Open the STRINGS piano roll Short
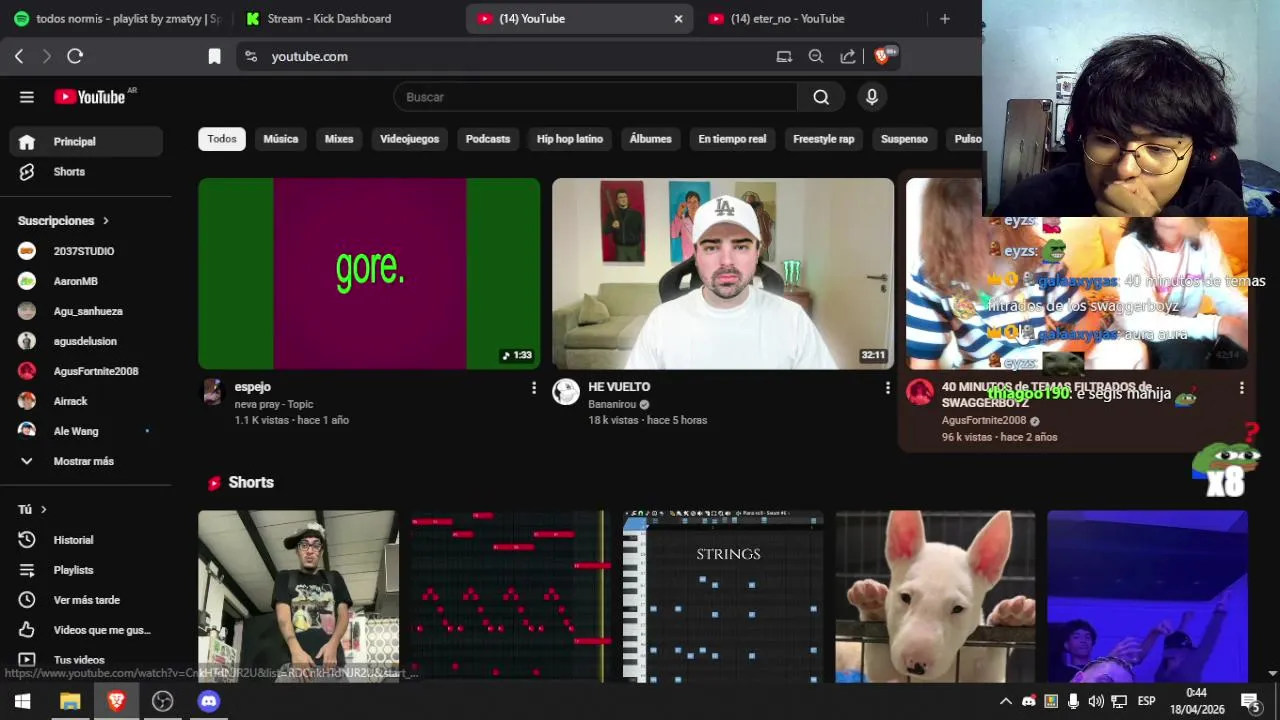1280x720 pixels. (723, 596)
